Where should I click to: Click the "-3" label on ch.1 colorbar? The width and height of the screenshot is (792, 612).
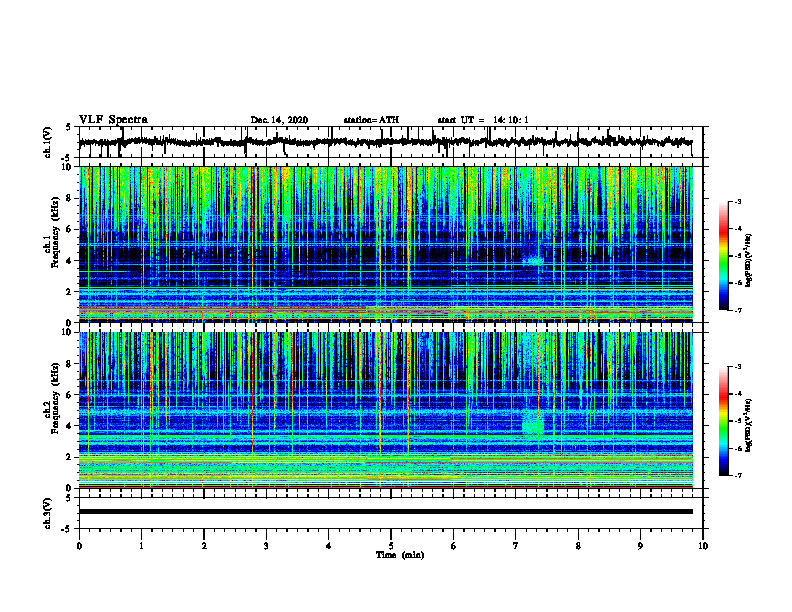pyautogui.click(x=737, y=201)
